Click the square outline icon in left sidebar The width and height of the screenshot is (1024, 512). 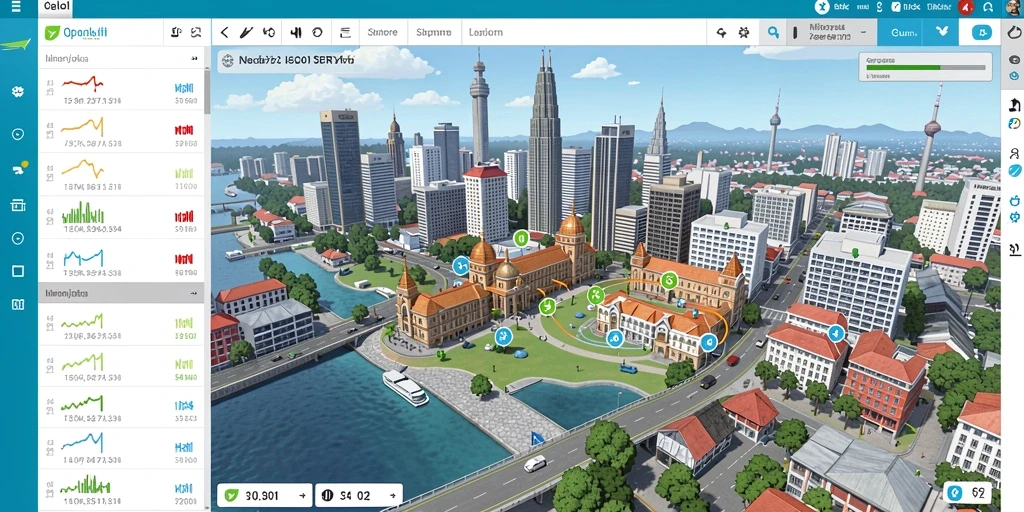point(18,271)
